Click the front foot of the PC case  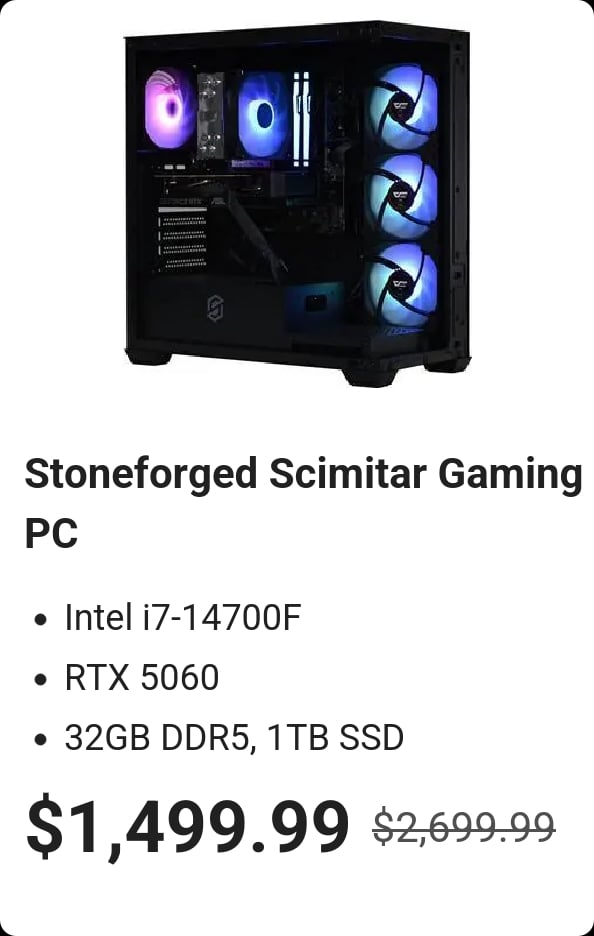[x=370, y=376]
